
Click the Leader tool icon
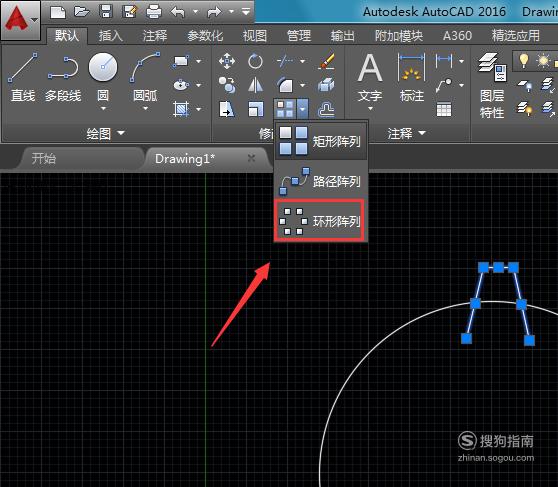tap(444, 85)
